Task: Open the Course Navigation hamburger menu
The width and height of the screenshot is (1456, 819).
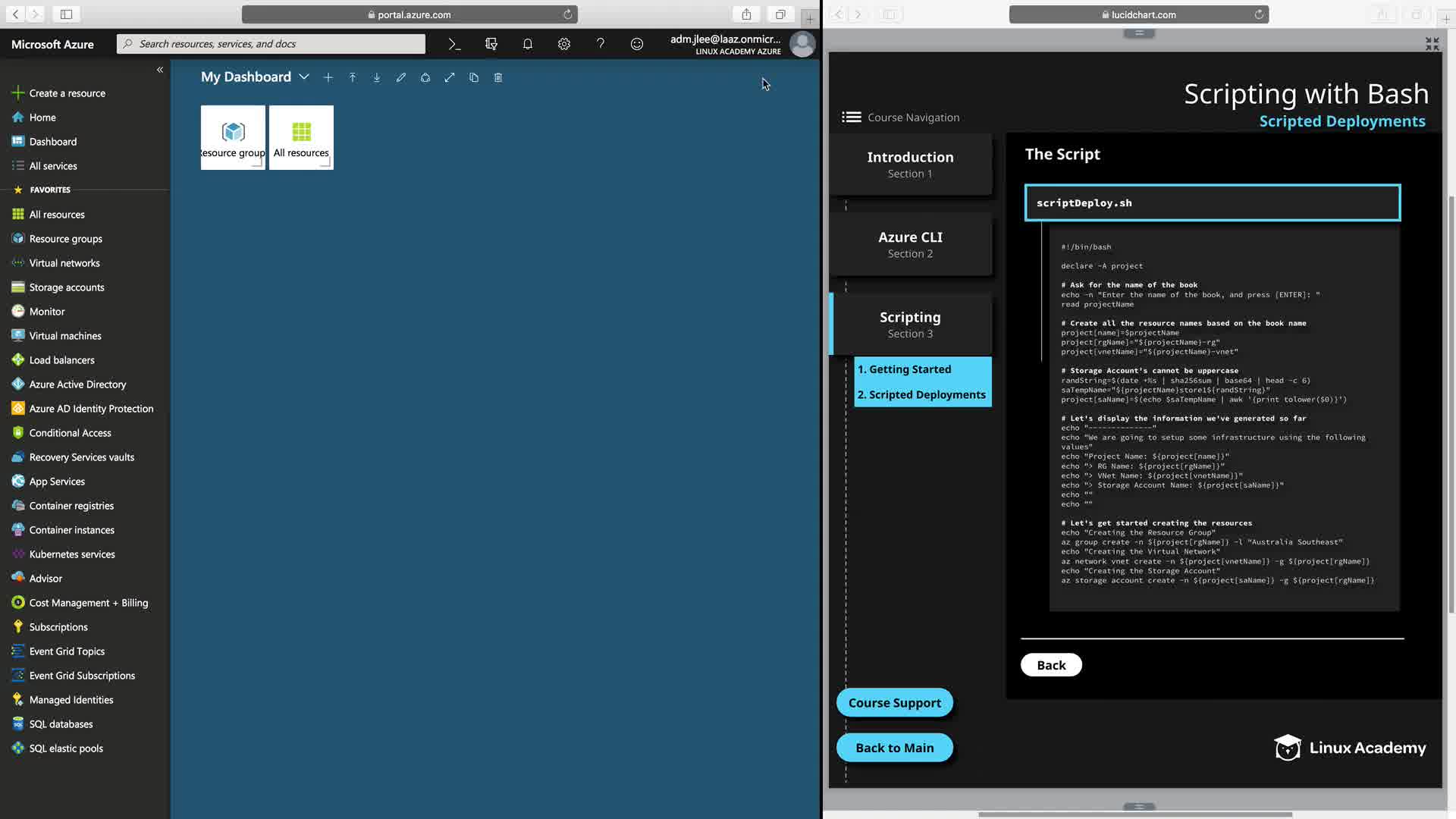Action: (x=852, y=118)
